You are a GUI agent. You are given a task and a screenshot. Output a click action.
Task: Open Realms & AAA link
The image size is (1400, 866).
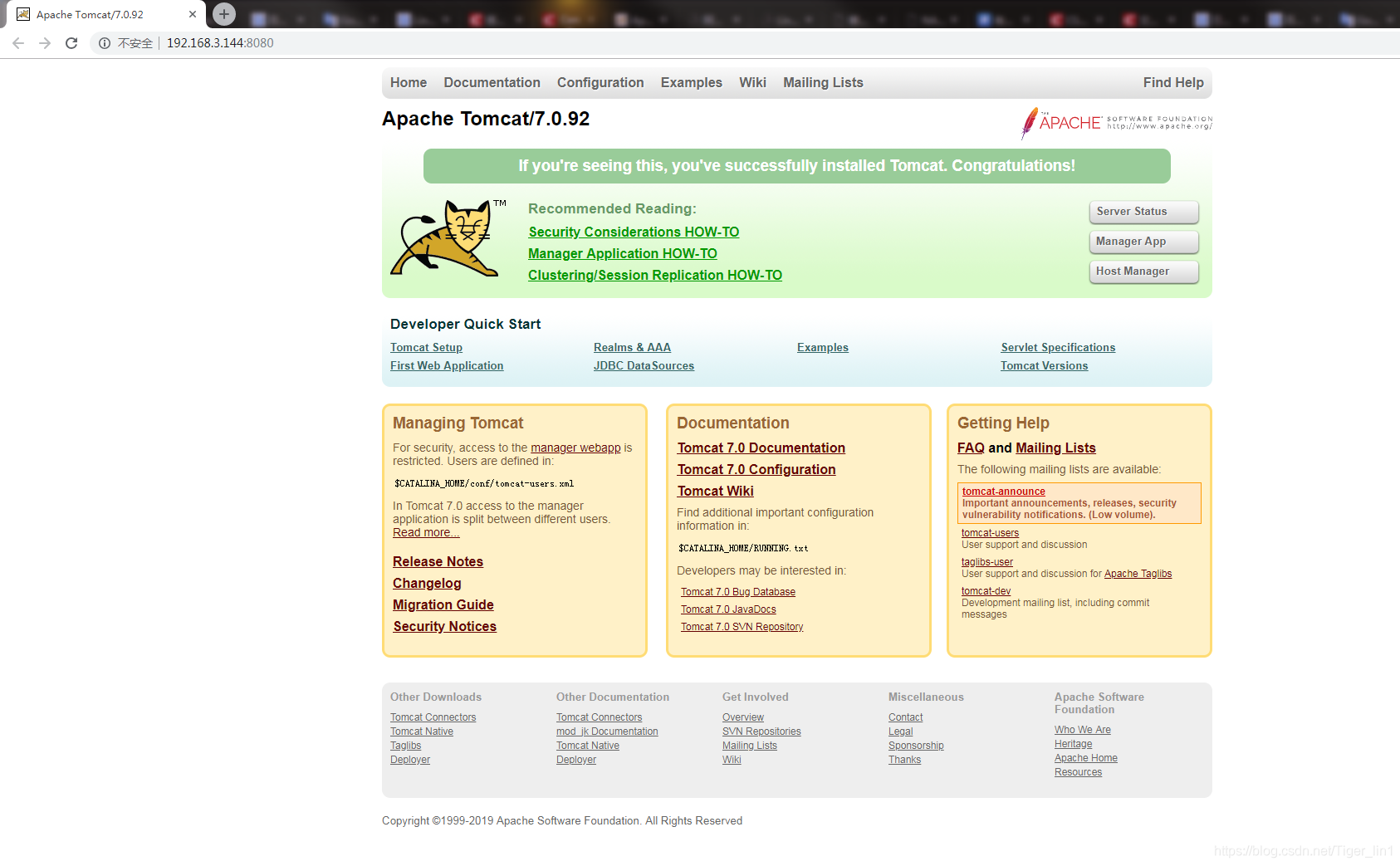coord(632,348)
